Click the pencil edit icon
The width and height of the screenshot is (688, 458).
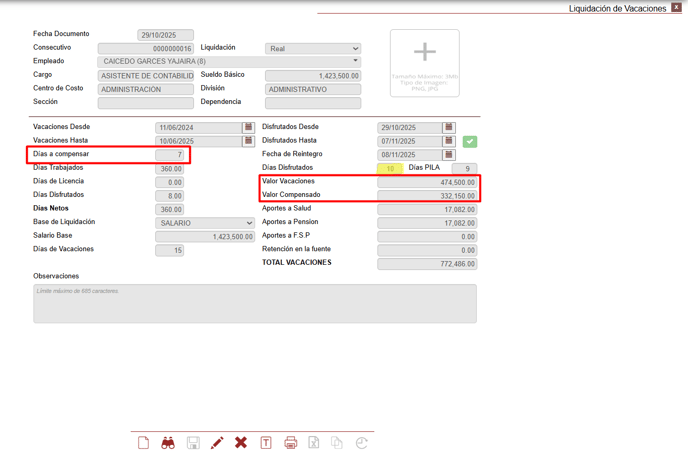tap(217, 442)
